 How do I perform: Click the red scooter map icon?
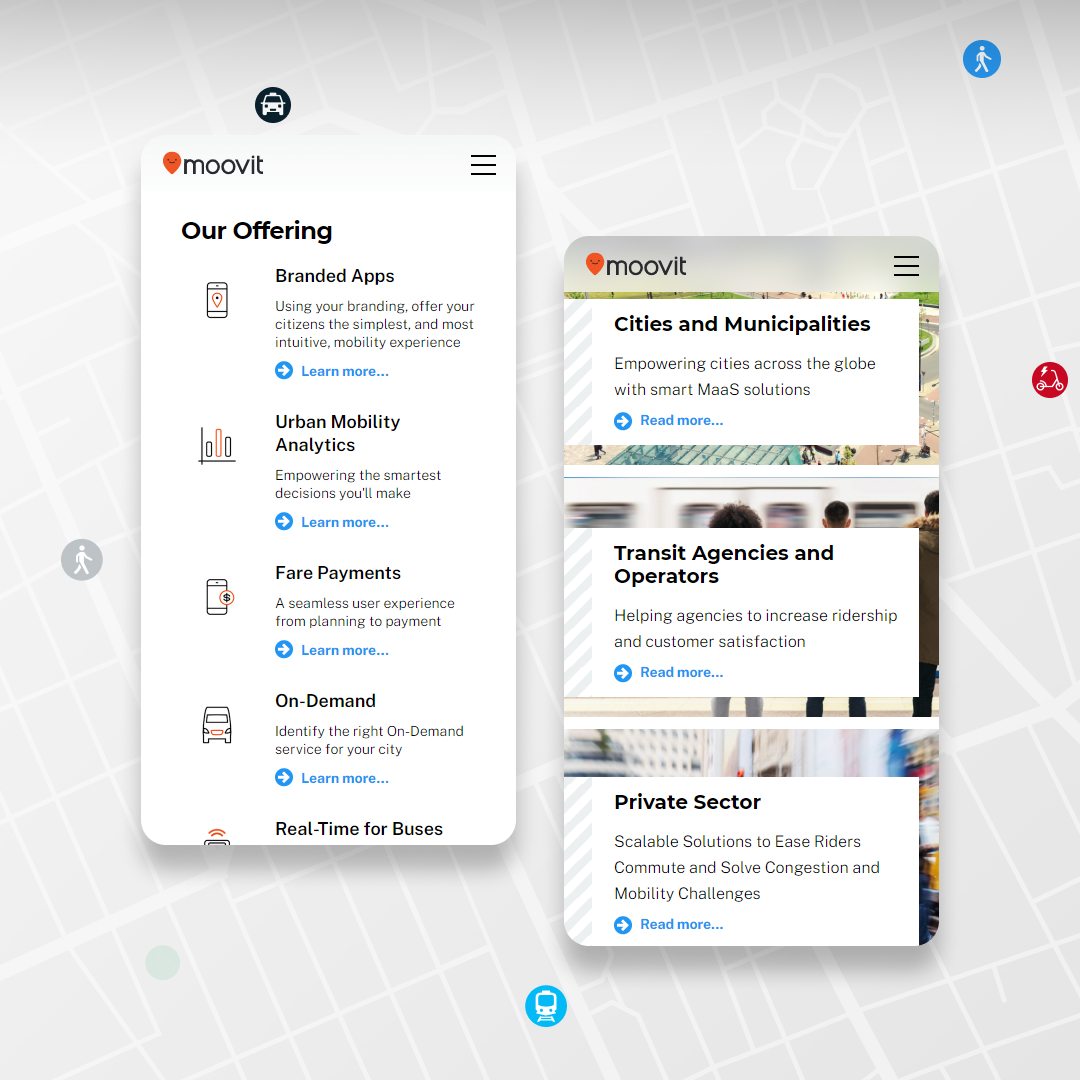[1050, 380]
